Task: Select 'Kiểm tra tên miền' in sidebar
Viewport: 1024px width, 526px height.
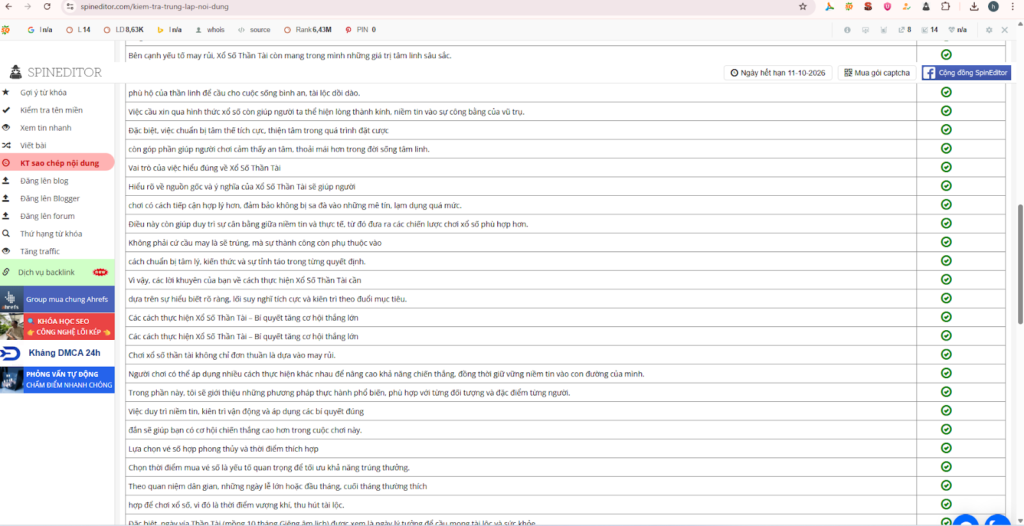Action: [51, 109]
